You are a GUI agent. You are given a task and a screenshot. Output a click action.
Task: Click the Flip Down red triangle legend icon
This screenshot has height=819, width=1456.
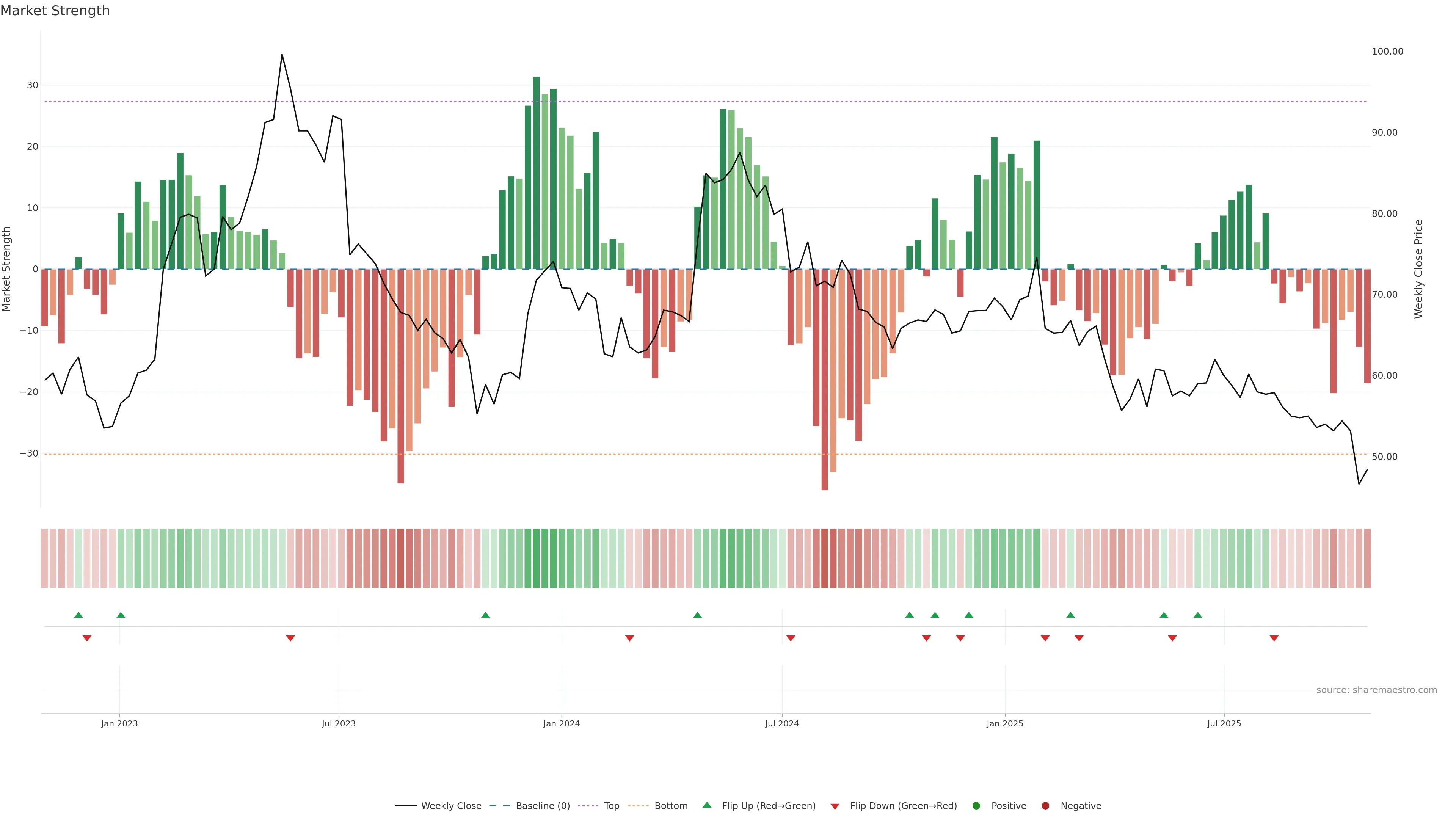835,806
